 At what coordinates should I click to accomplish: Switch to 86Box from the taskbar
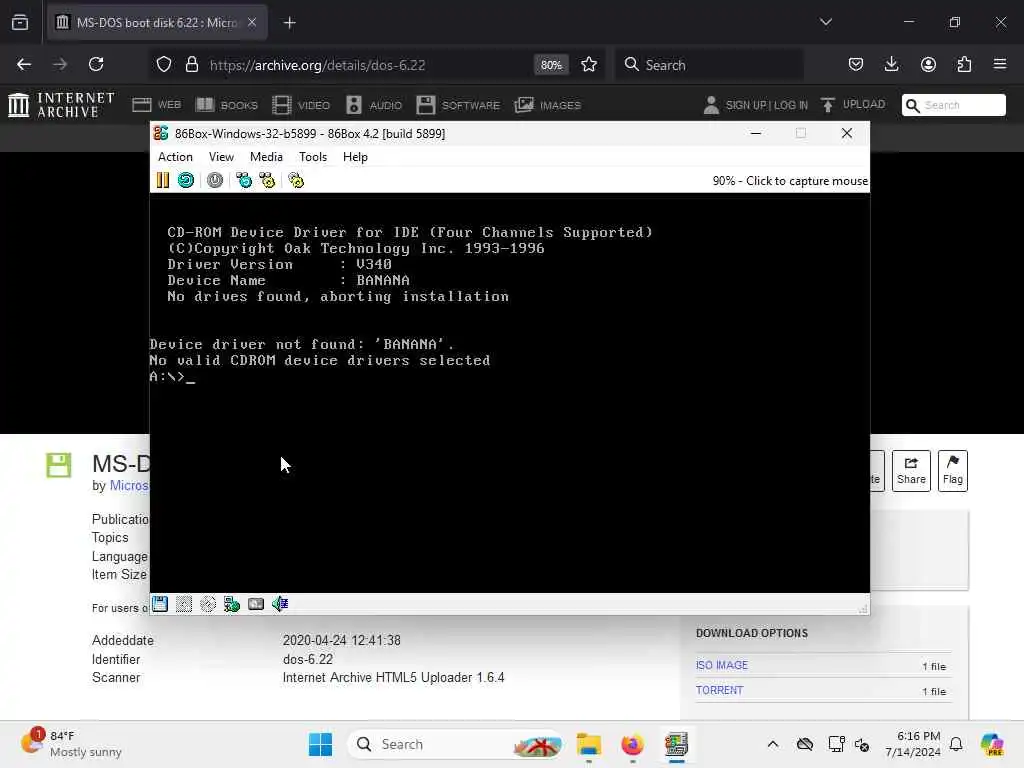(677, 744)
